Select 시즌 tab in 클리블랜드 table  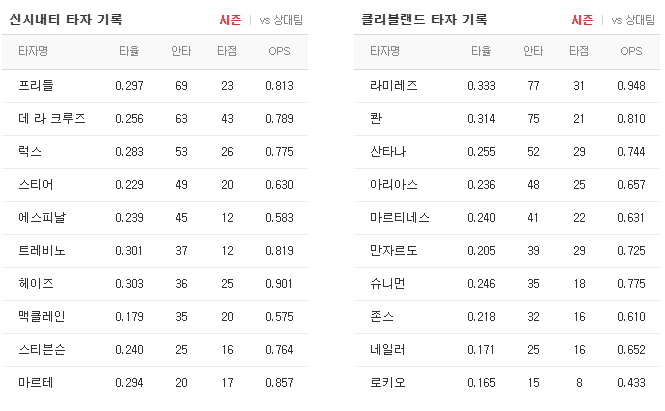[582, 20]
